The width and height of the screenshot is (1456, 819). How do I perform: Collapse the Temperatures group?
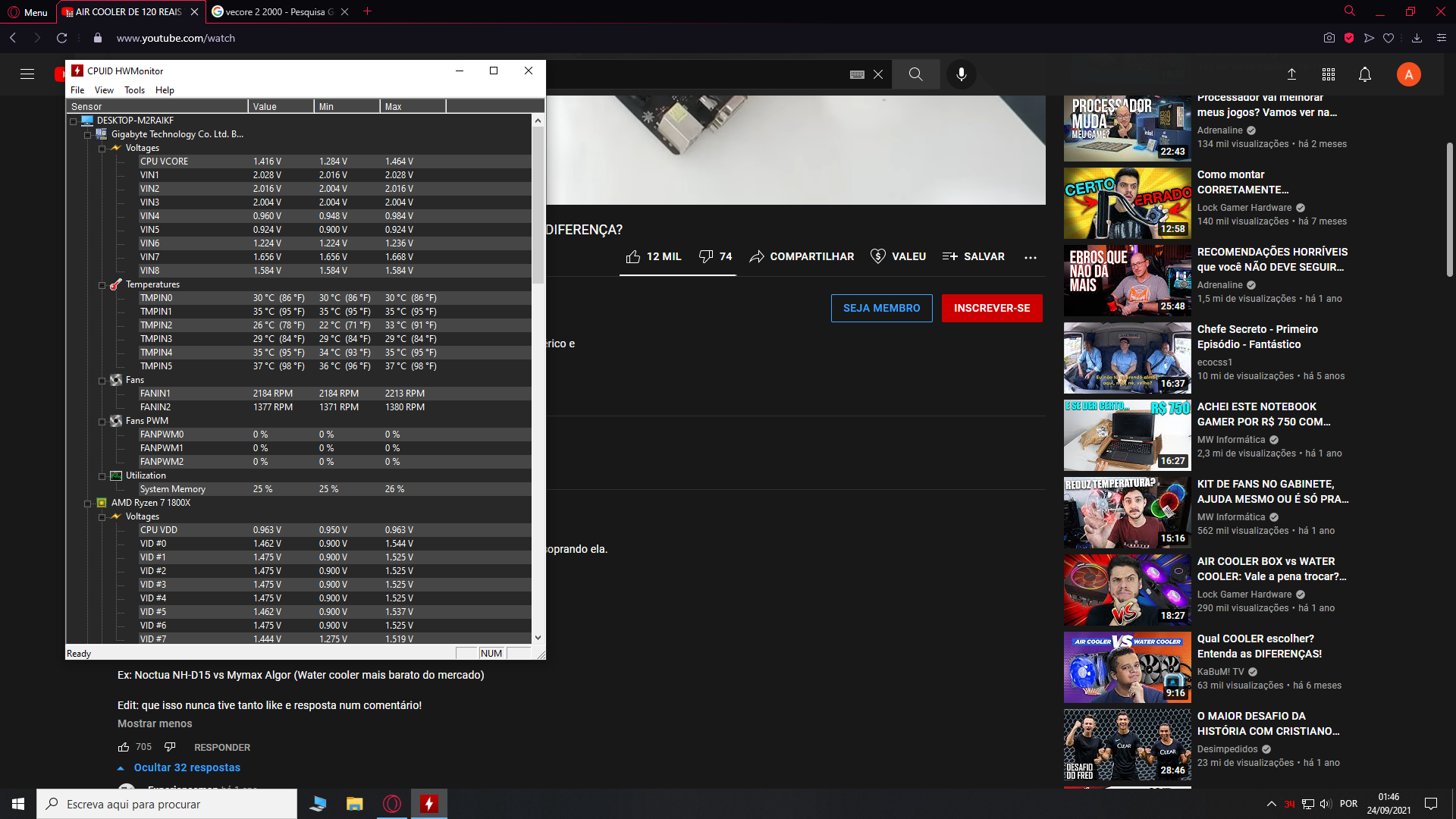click(102, 285)
